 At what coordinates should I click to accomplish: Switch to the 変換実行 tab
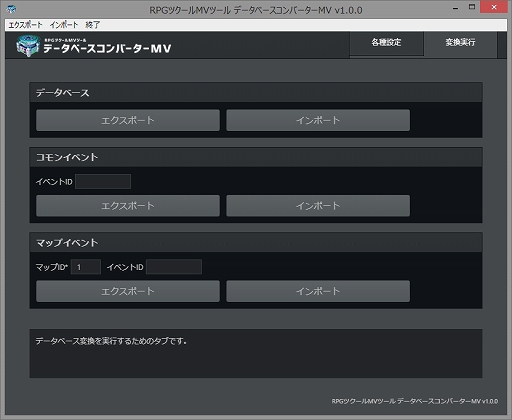coord(460,43)
